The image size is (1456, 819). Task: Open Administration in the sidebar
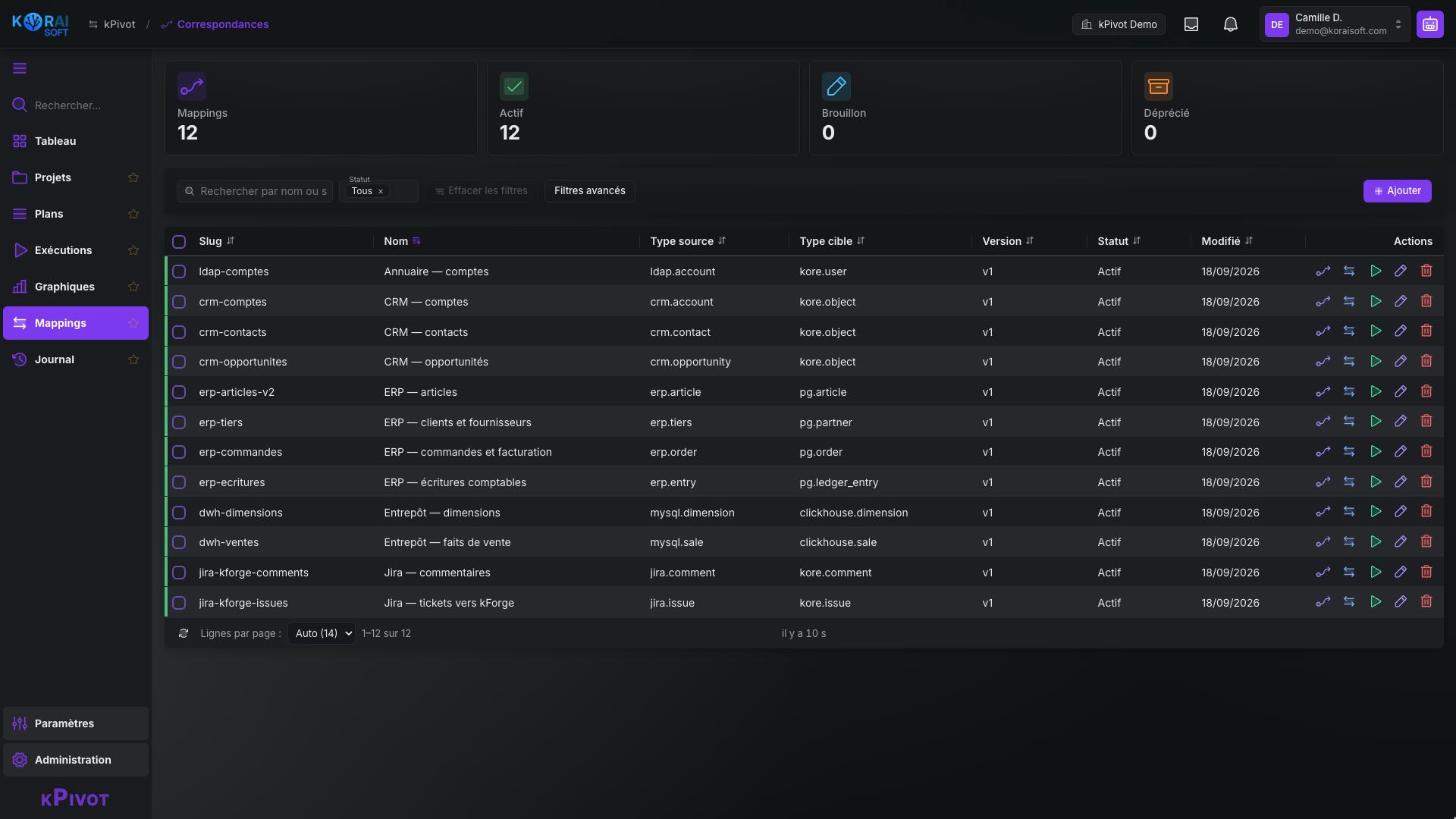coord(76,760)
